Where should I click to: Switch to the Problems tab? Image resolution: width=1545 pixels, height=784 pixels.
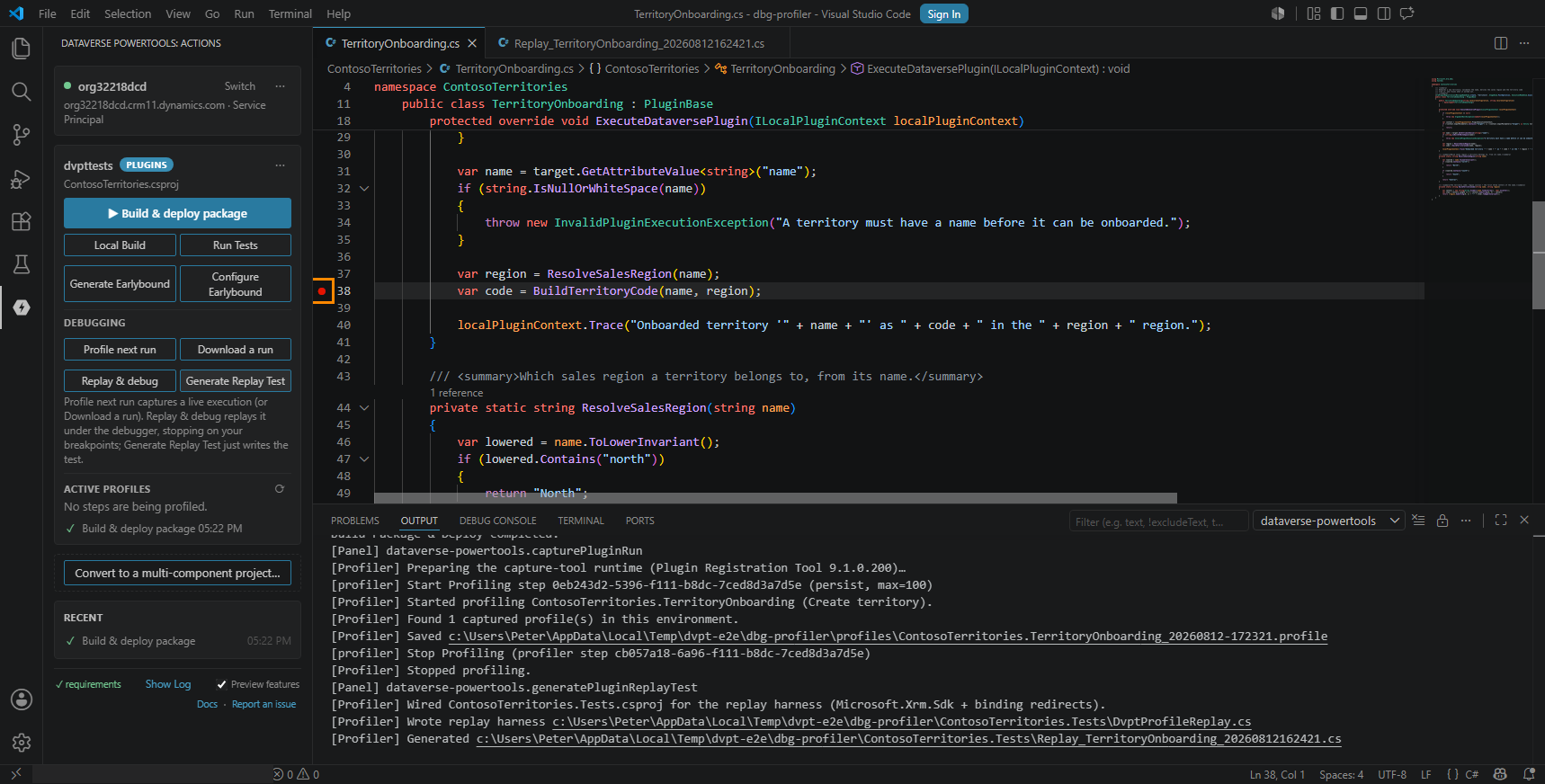[x=354, y=521]
